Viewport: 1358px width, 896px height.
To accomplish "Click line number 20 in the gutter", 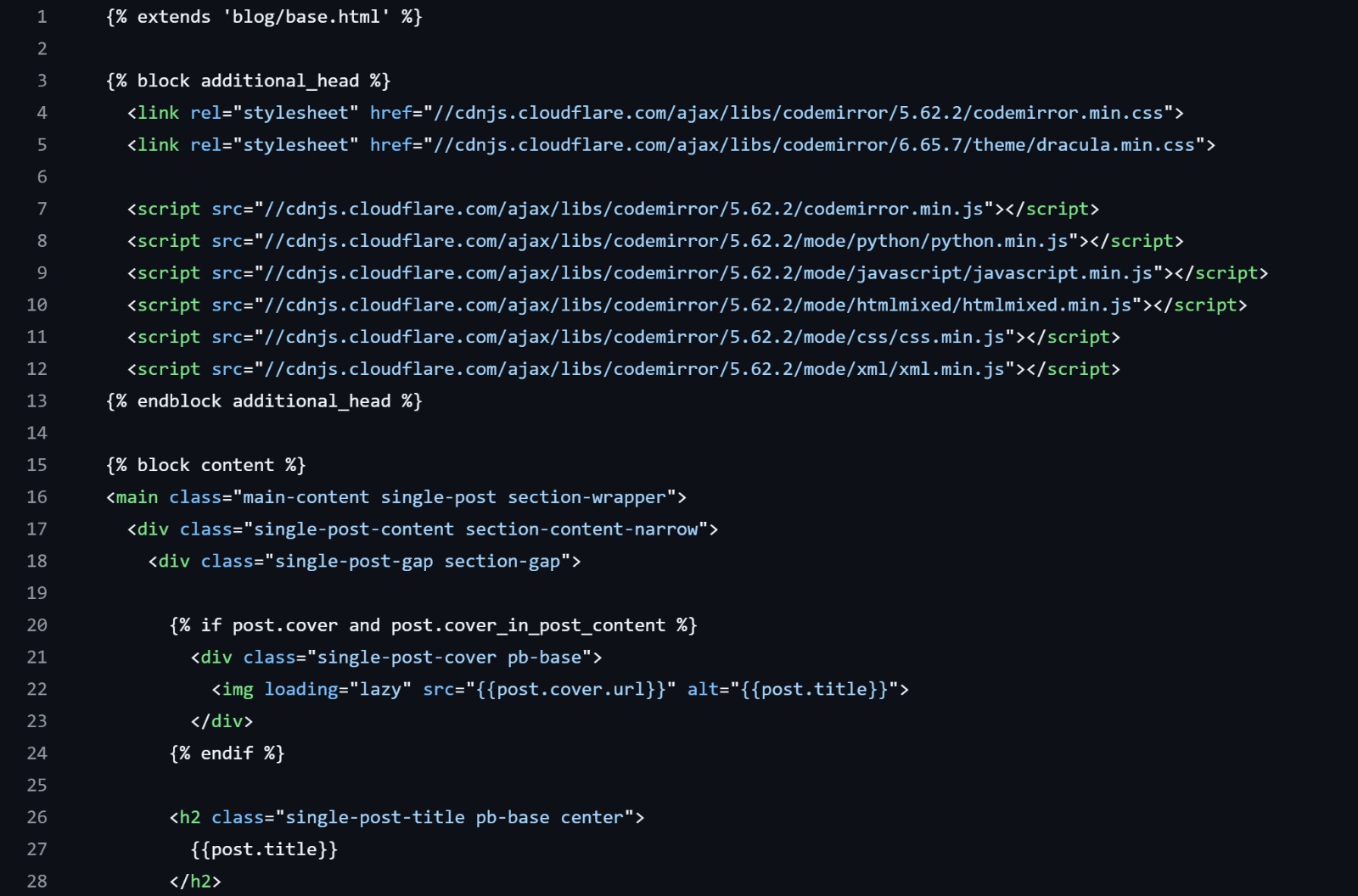I will pos(37,625).
